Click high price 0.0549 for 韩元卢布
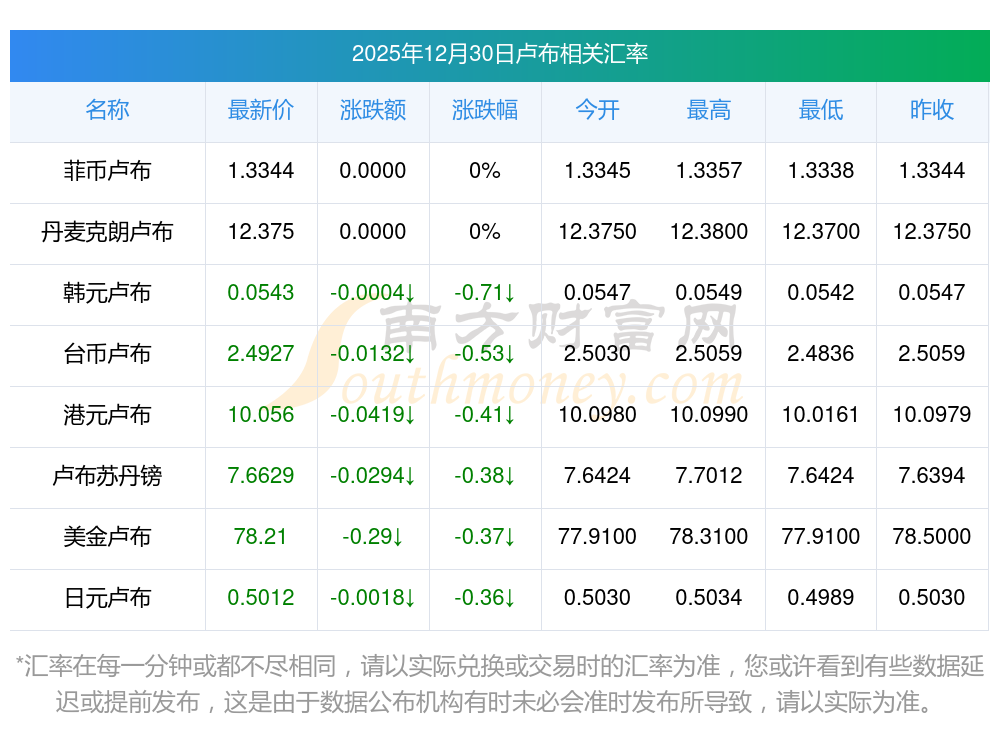This screenshot has width=1000, height=733. pos(709,293)
